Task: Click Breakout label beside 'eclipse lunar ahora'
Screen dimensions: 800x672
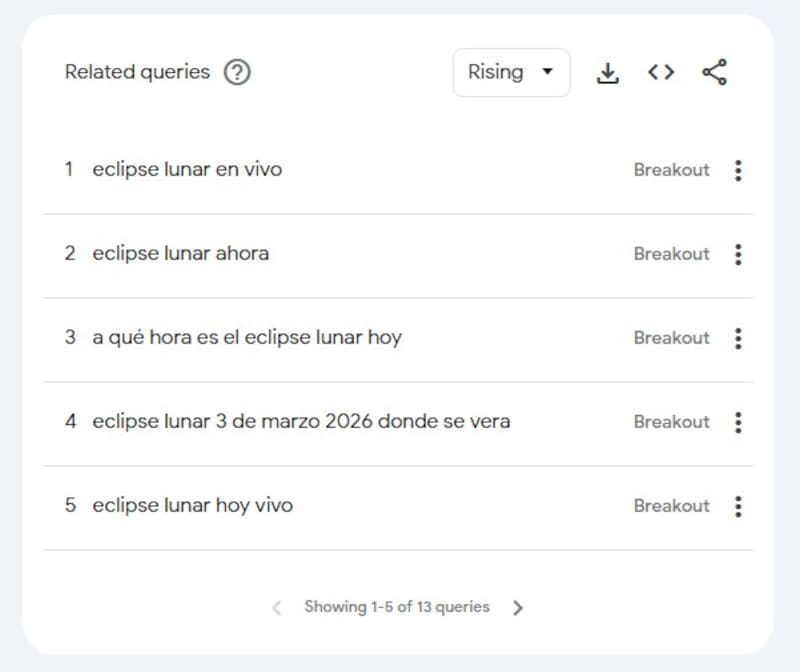Action: [671, 254]
